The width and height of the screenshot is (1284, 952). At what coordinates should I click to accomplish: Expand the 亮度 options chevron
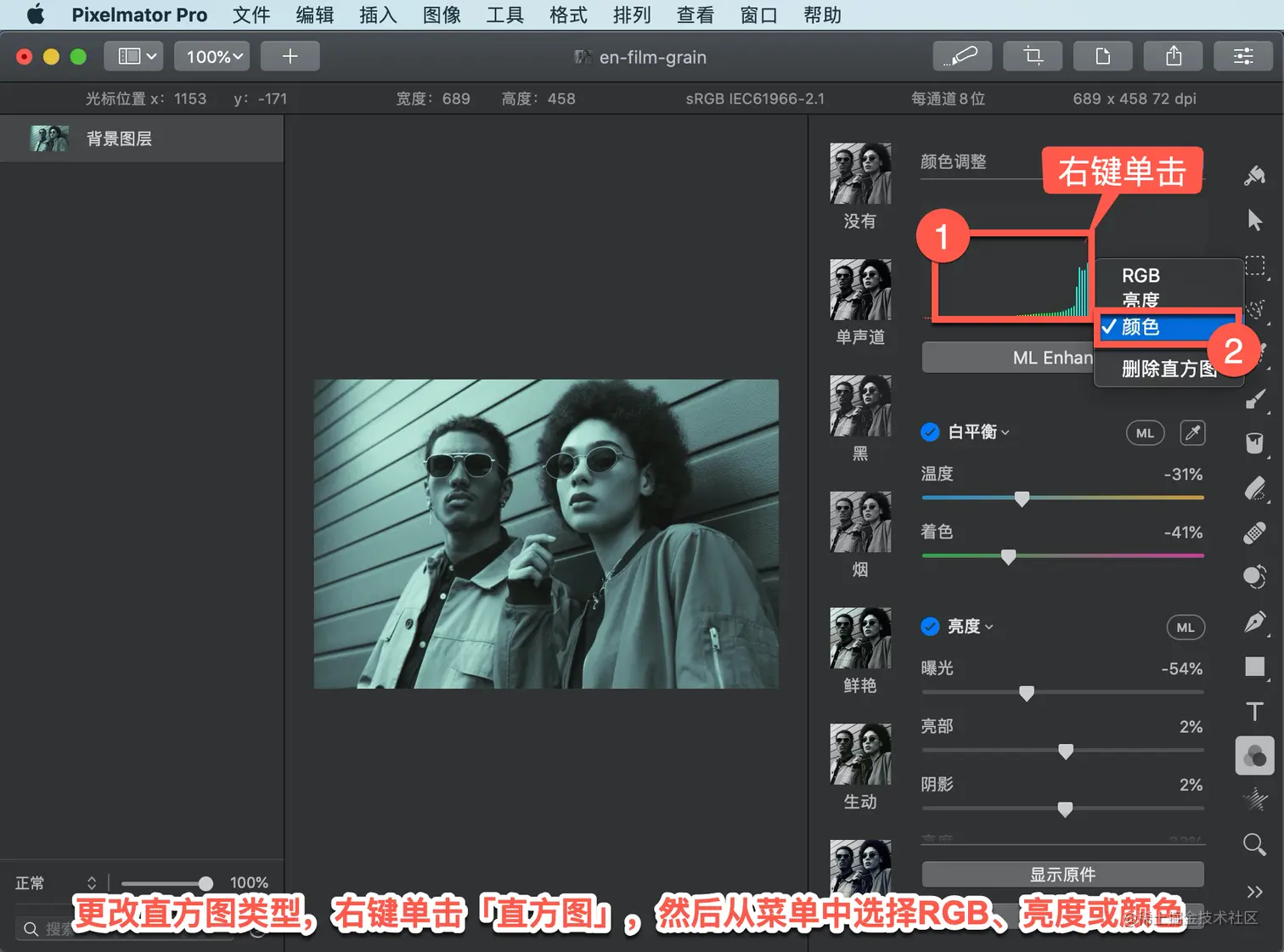click(x=989, y=628)
